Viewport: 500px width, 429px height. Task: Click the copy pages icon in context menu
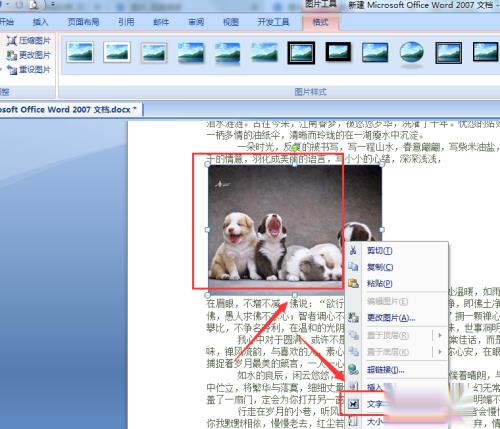tap(353, 267)
